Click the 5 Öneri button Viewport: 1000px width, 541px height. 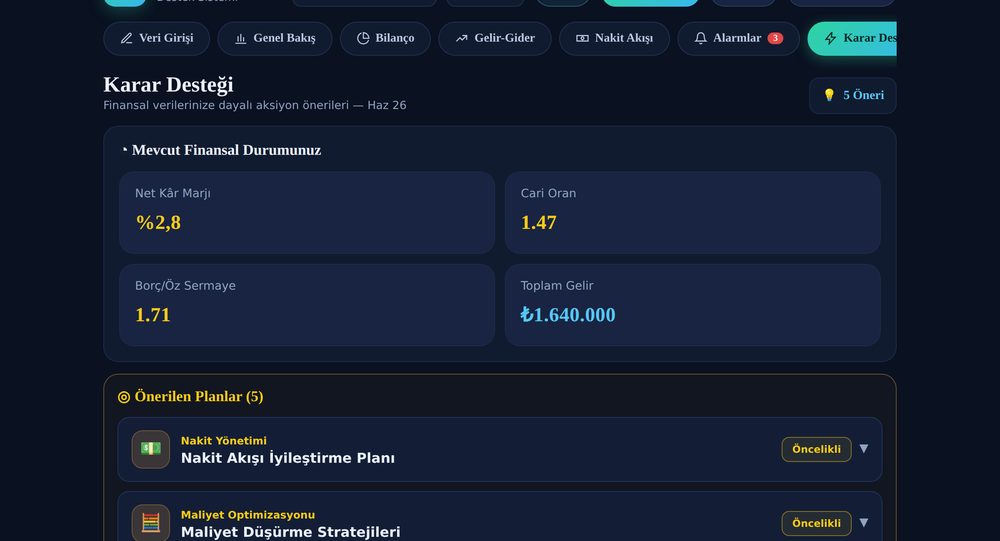coord(853,96)
